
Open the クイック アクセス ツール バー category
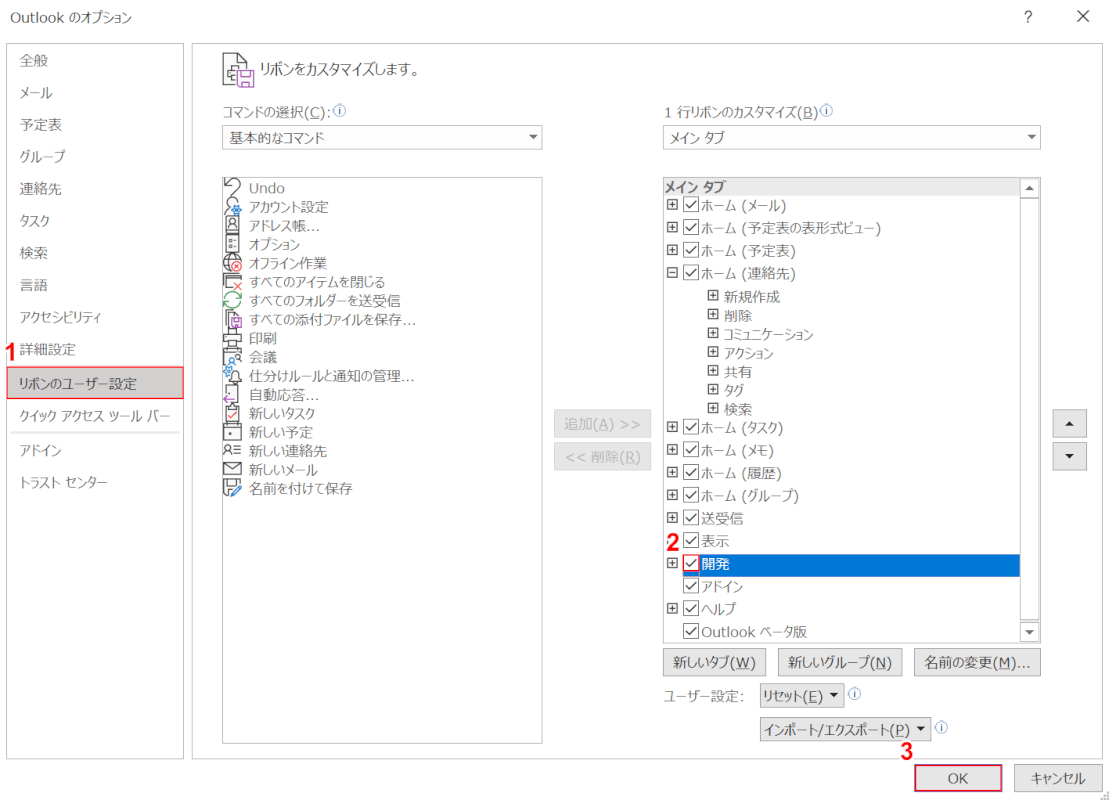pyautogui.click(x=95, y=416)
